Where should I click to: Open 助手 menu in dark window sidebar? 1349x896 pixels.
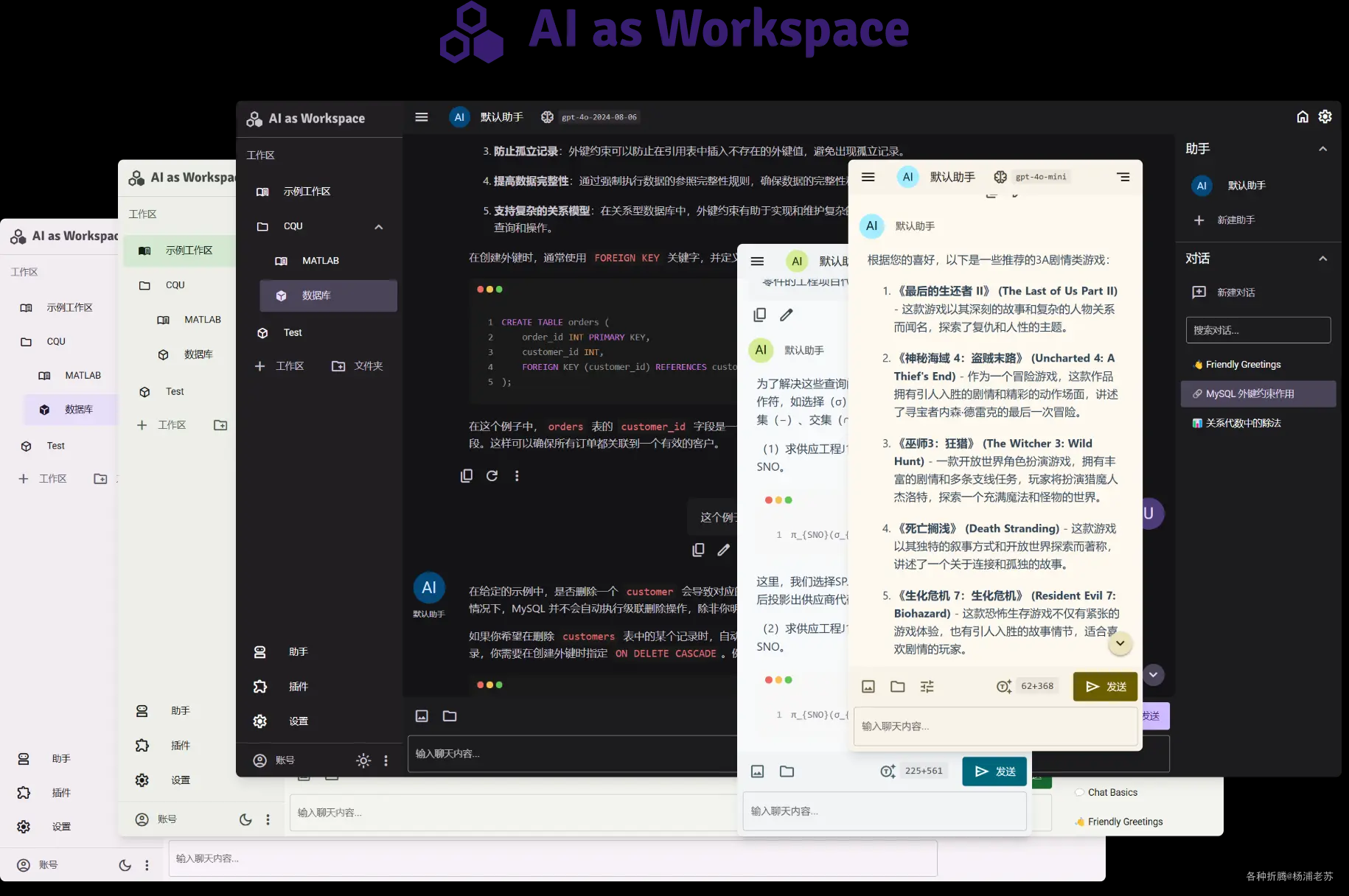pyautogui.click(x=320, y=652)
